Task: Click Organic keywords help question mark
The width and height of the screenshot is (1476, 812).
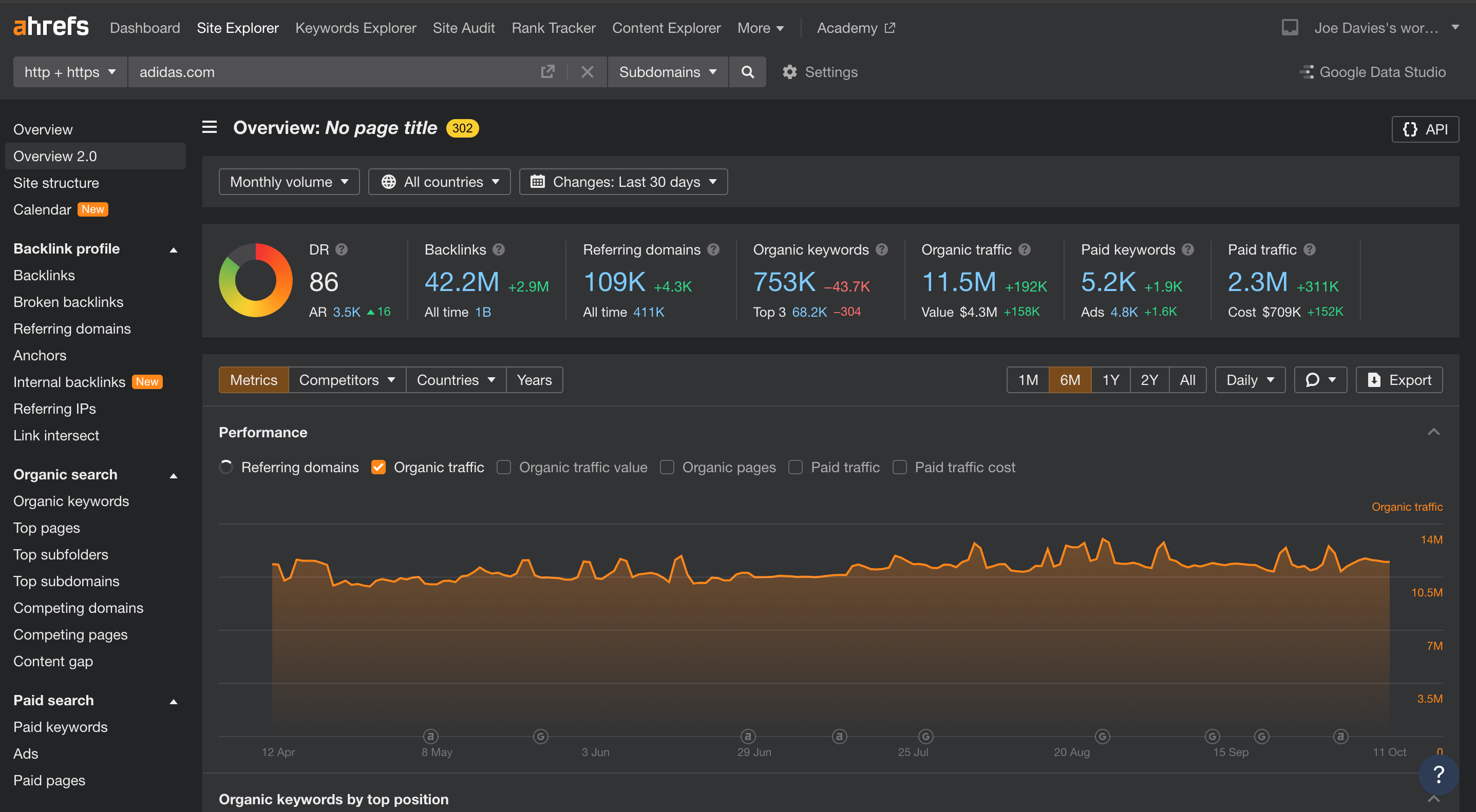Action: tap(882, 249)
